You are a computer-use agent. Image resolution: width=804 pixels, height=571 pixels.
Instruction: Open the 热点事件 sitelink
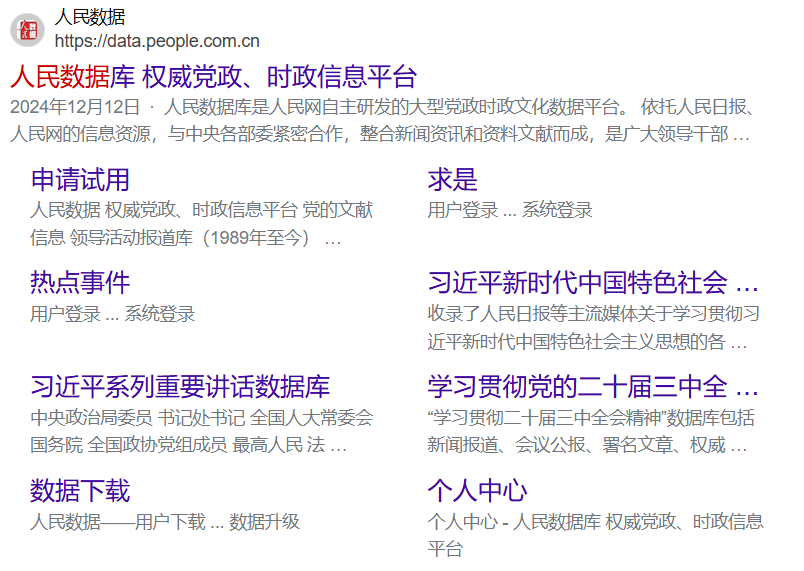click(80, 283)
